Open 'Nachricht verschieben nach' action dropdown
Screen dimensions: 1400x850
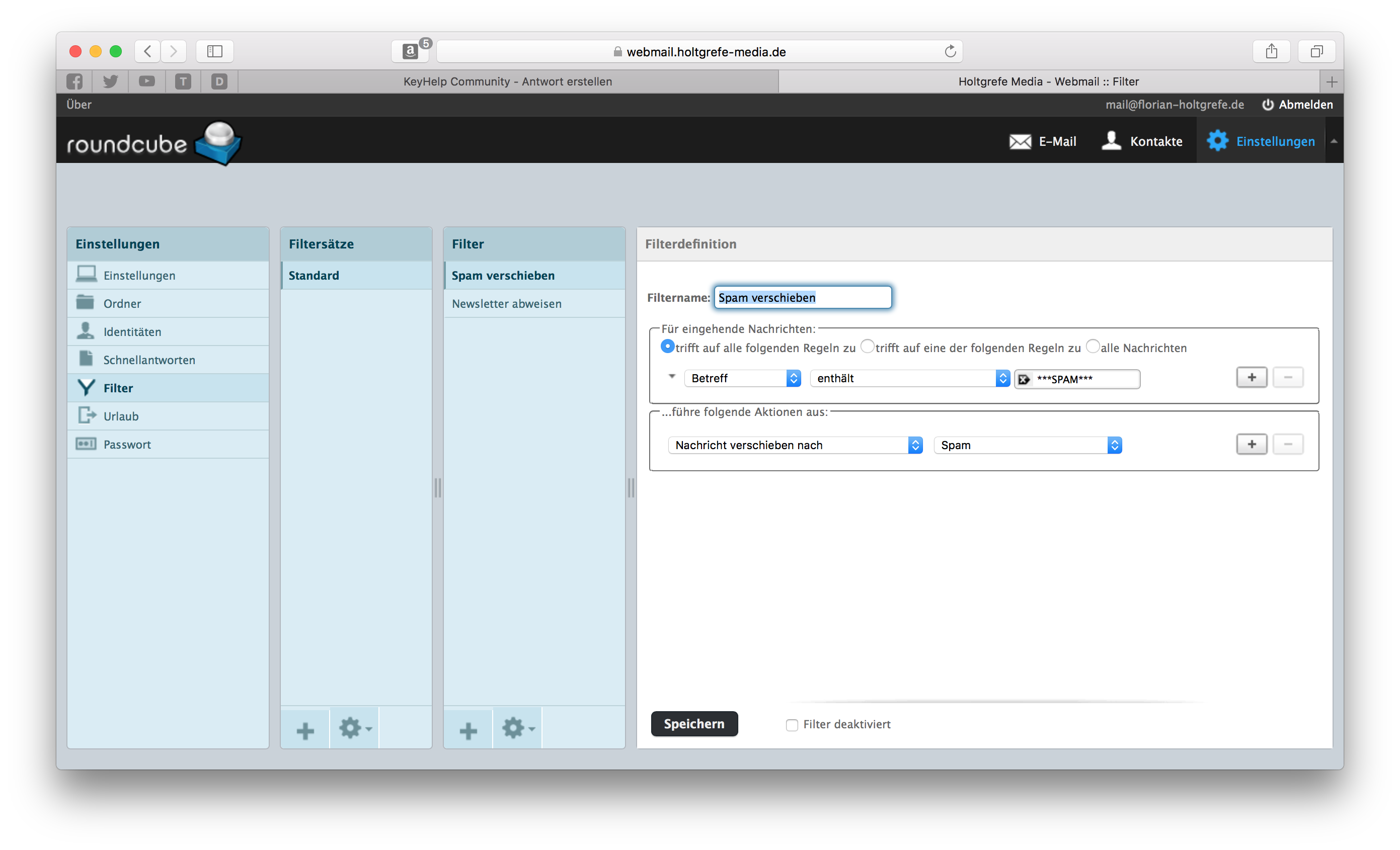795,445
